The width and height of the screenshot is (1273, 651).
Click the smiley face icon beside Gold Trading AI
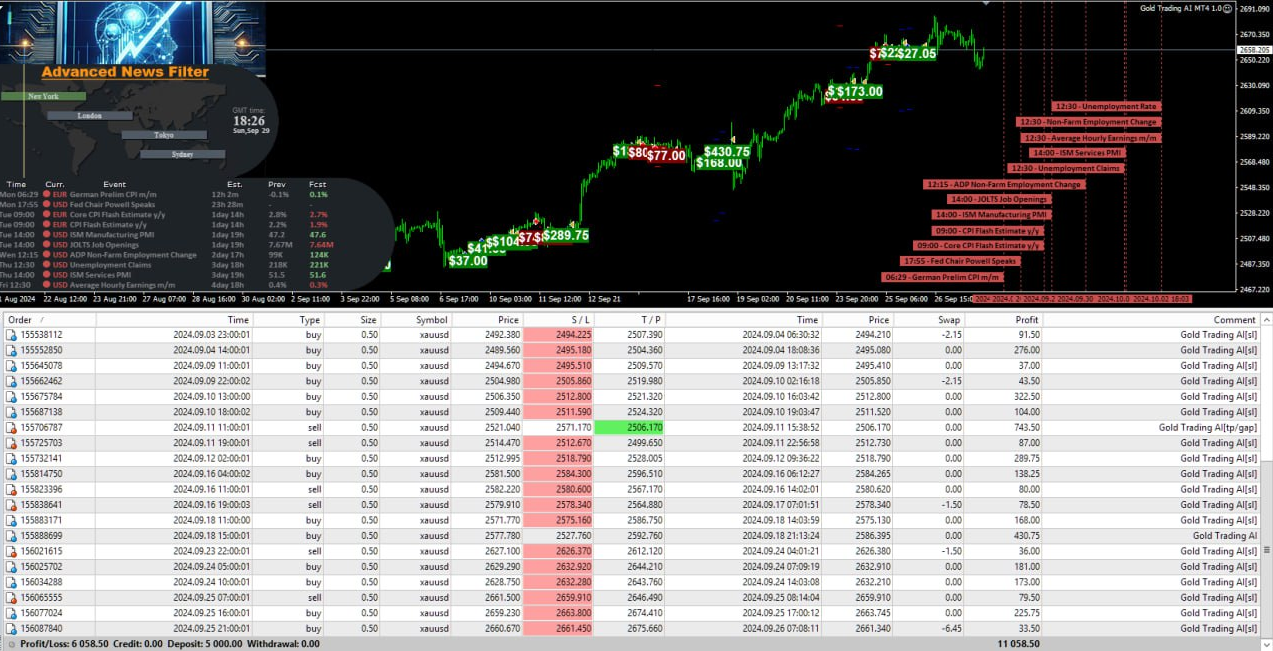tap(1227, 8)
